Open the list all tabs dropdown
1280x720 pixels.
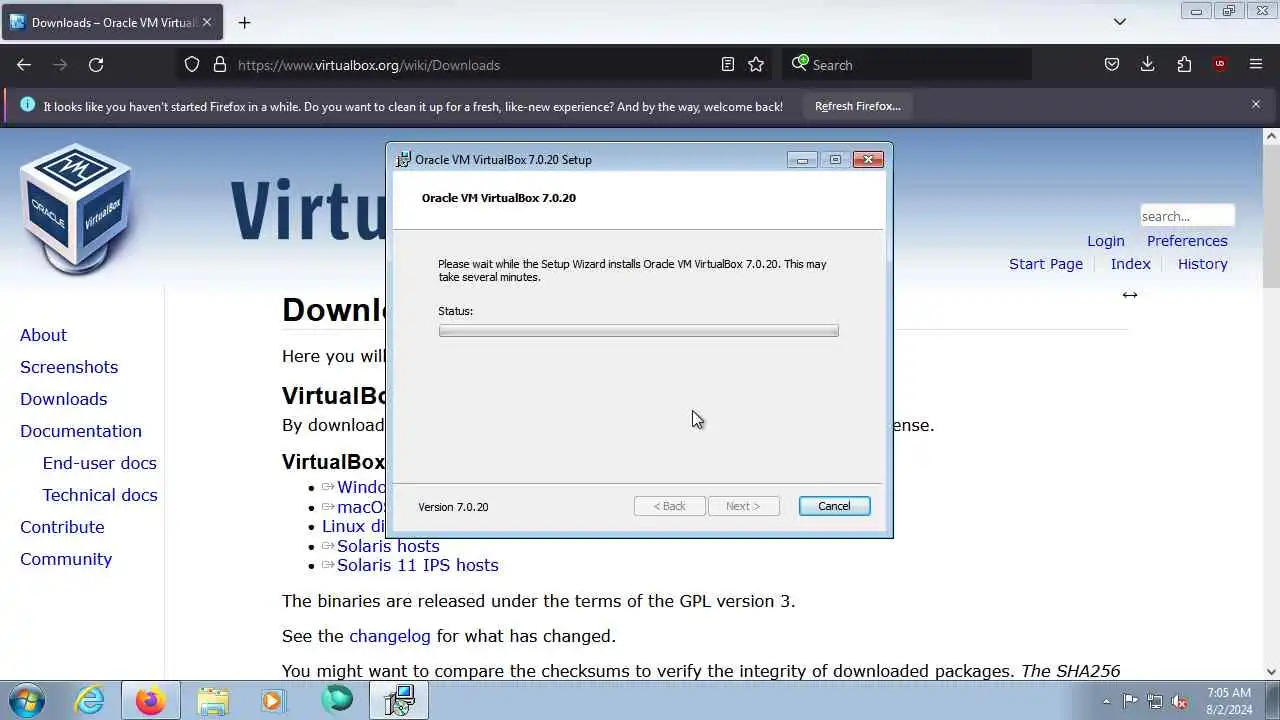[x=1120, y=22]
